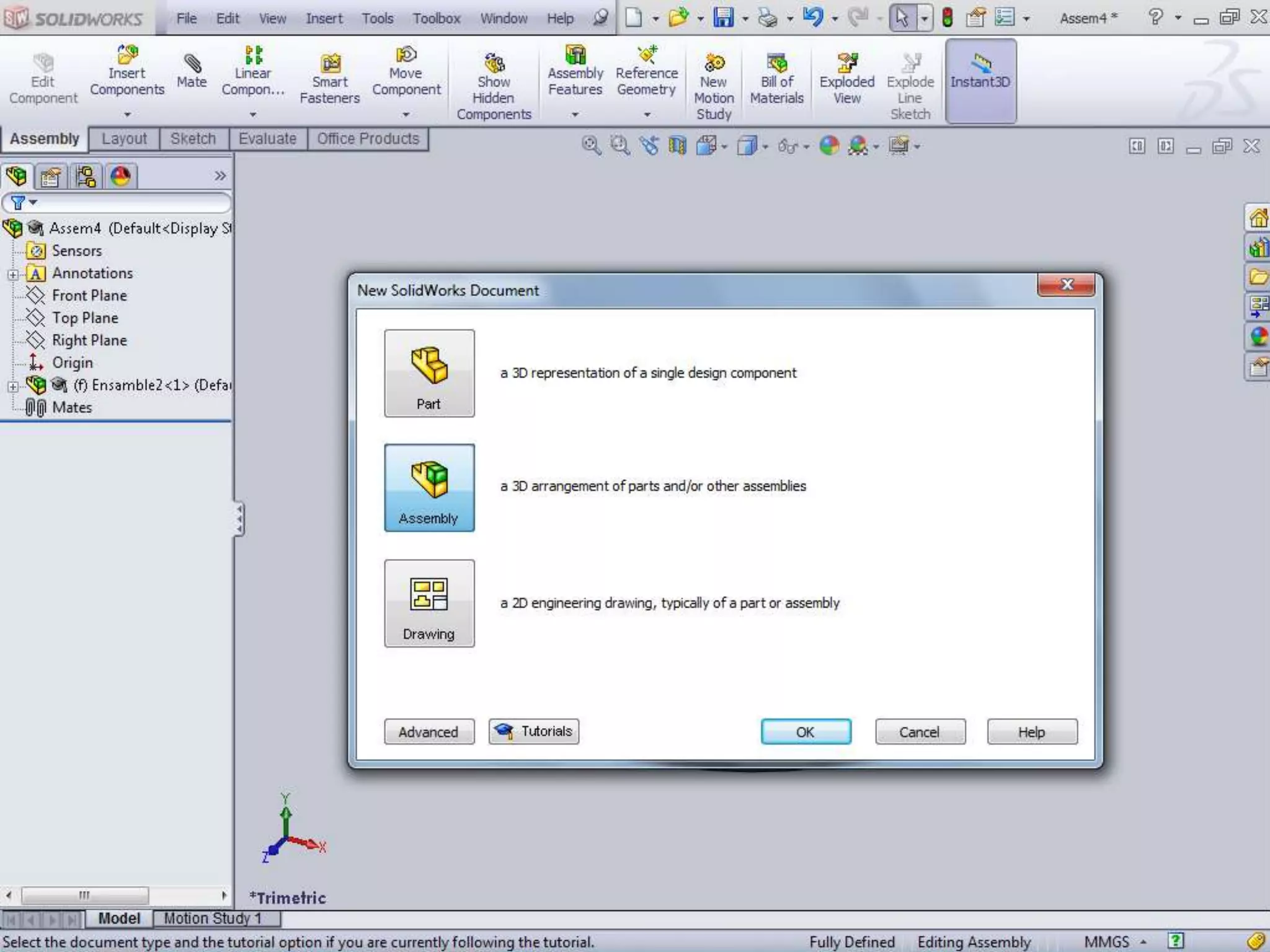Expand the Ensamble2 component node
This screenshot has width=1270, height=952.
coord(12,386)
